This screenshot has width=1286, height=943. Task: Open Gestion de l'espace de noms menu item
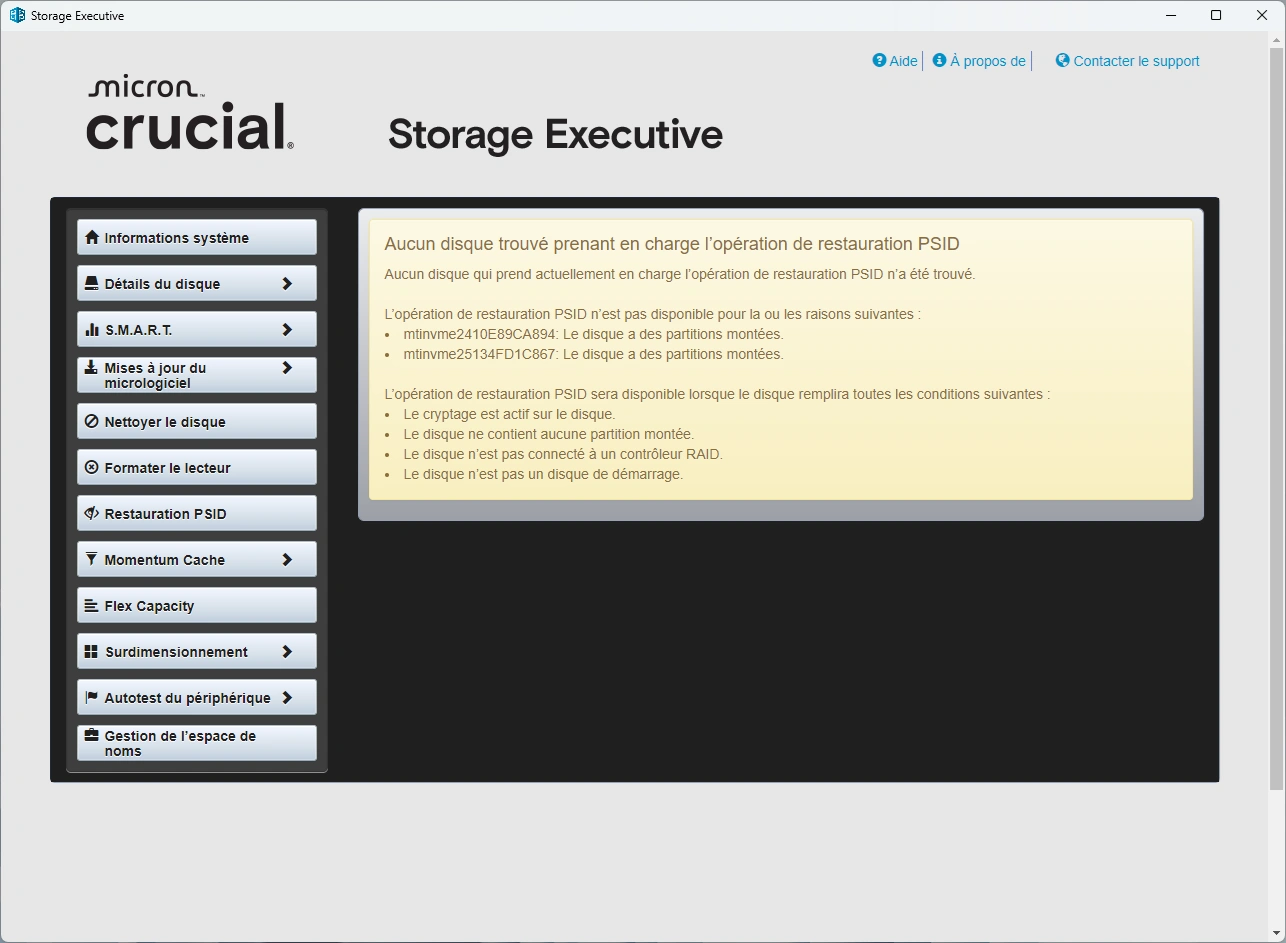pyautogui.click(x=197, y=743)
